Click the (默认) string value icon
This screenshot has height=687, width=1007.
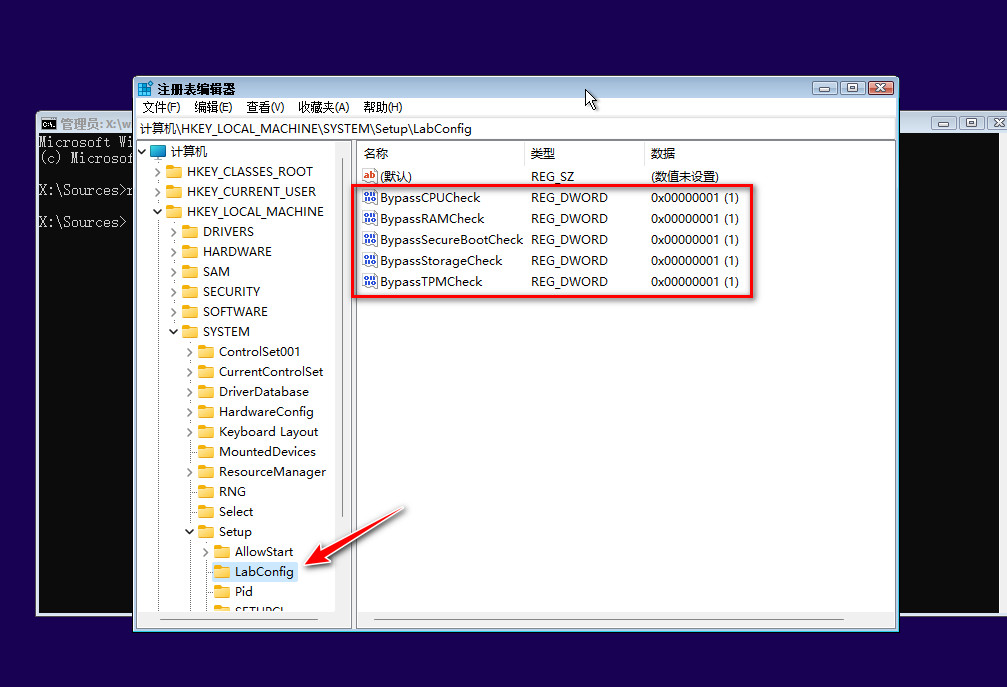pos(369,175)
